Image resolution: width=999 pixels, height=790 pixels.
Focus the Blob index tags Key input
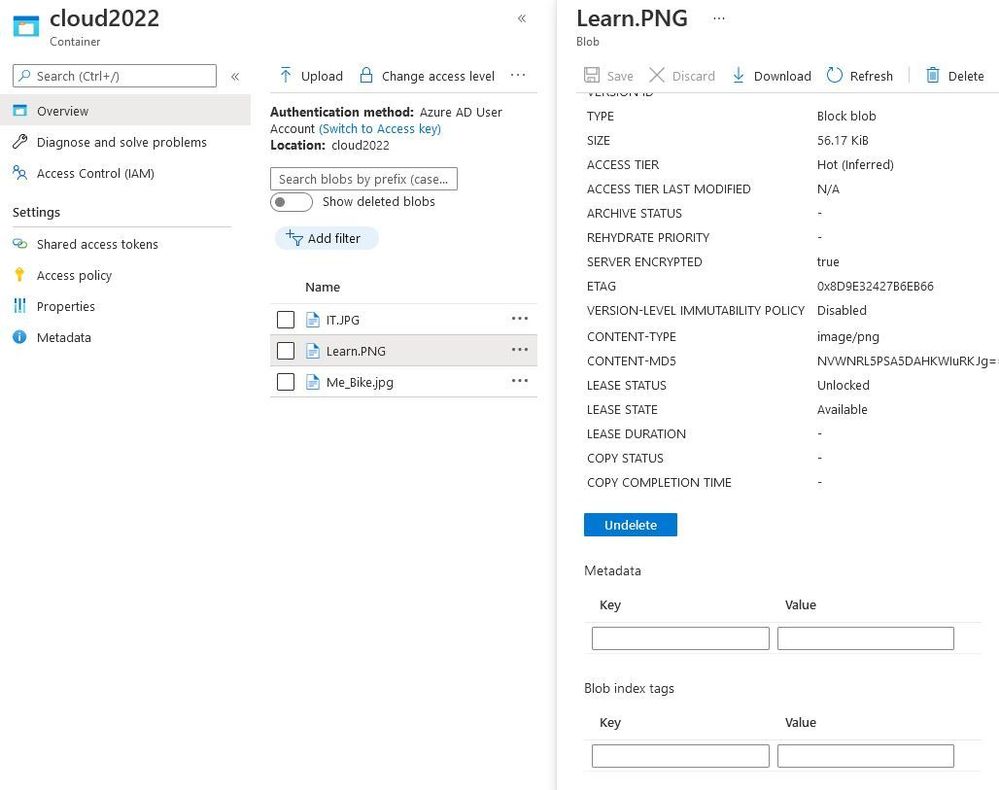680,756
